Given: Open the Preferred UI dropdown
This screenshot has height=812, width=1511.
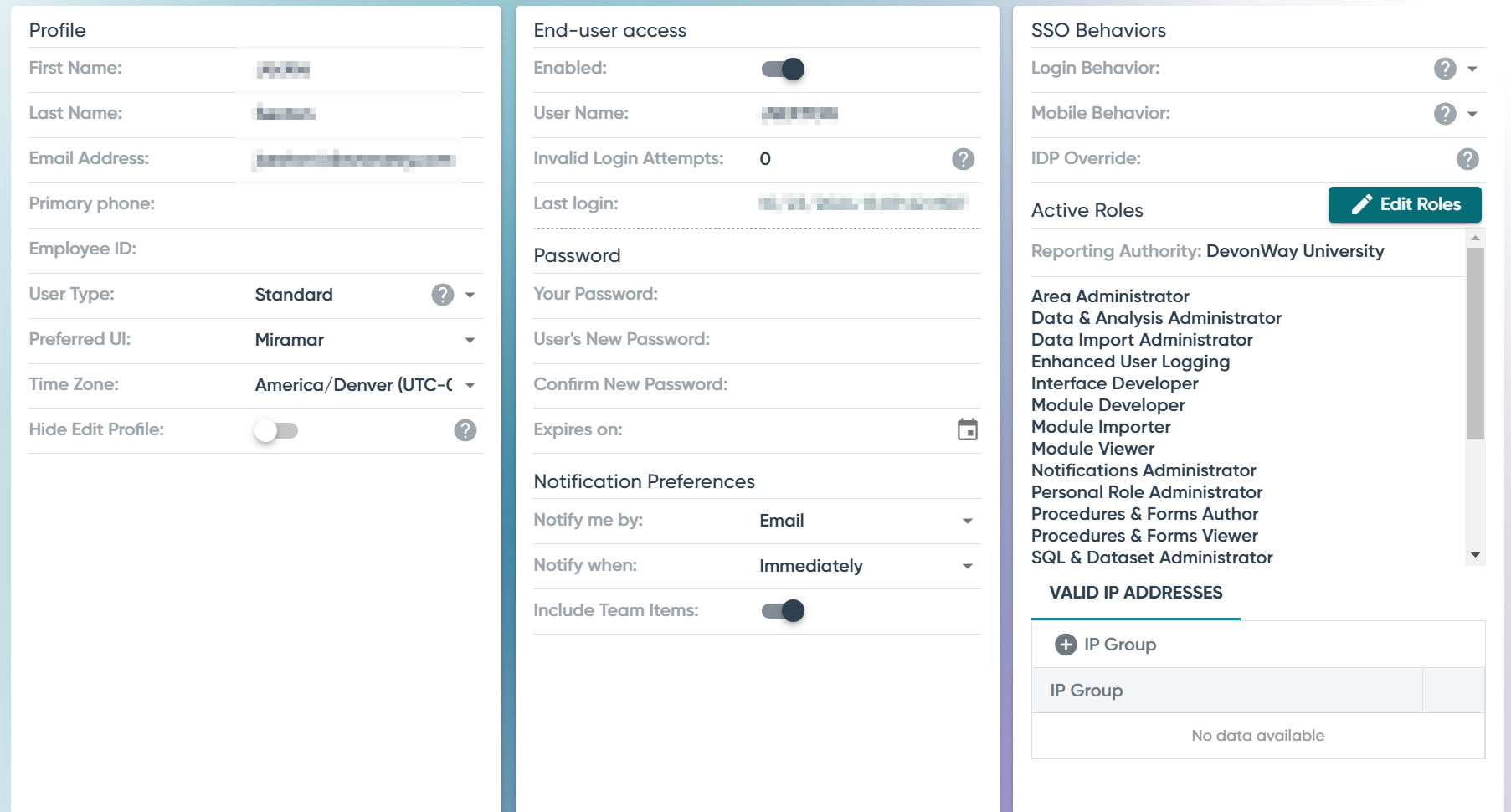Looking at the screenshot, I should (x=470, y=340).
